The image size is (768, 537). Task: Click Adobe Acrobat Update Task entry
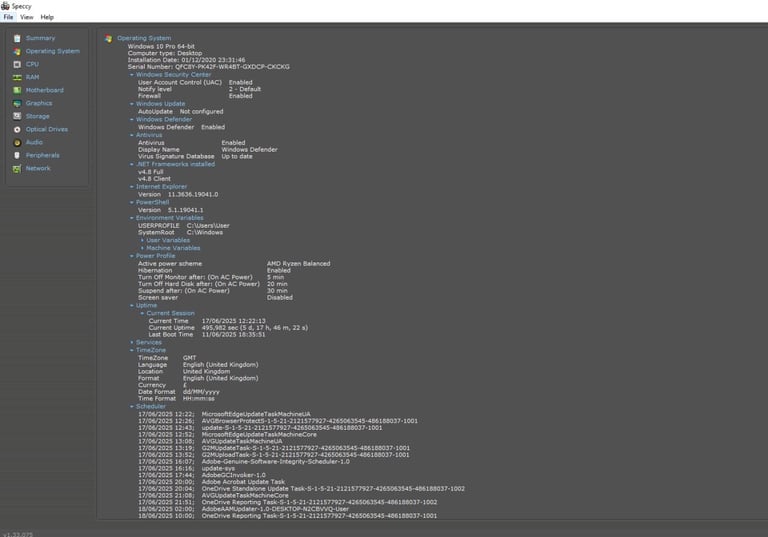point(243,482)
